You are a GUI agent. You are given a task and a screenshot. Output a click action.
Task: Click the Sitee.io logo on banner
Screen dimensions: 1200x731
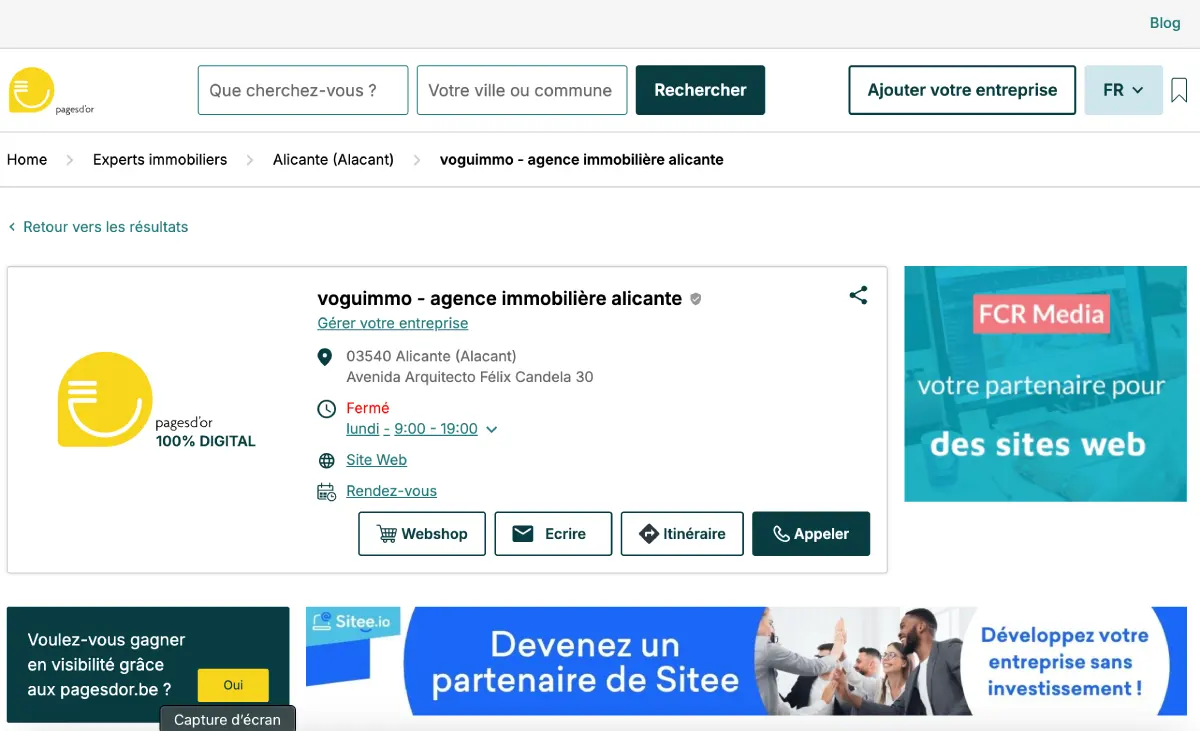pos(353,622)
